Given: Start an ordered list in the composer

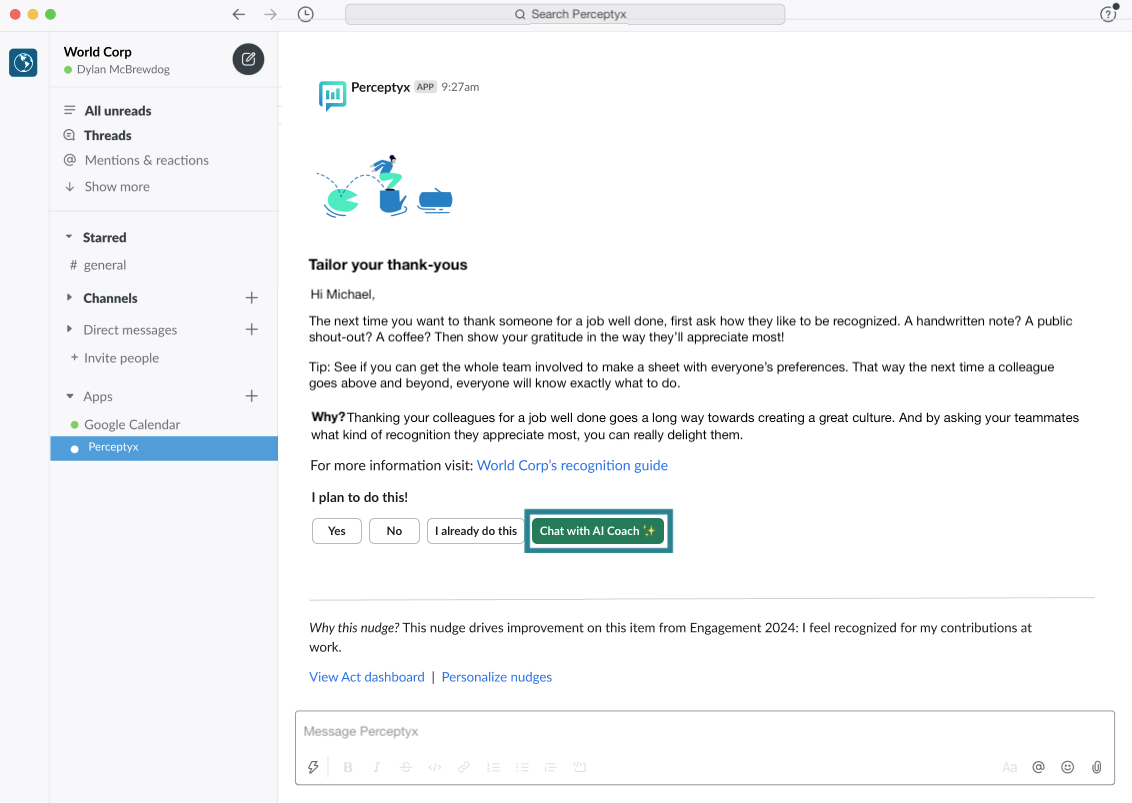Looking at the screenshot, I should [x=493, y=767].
